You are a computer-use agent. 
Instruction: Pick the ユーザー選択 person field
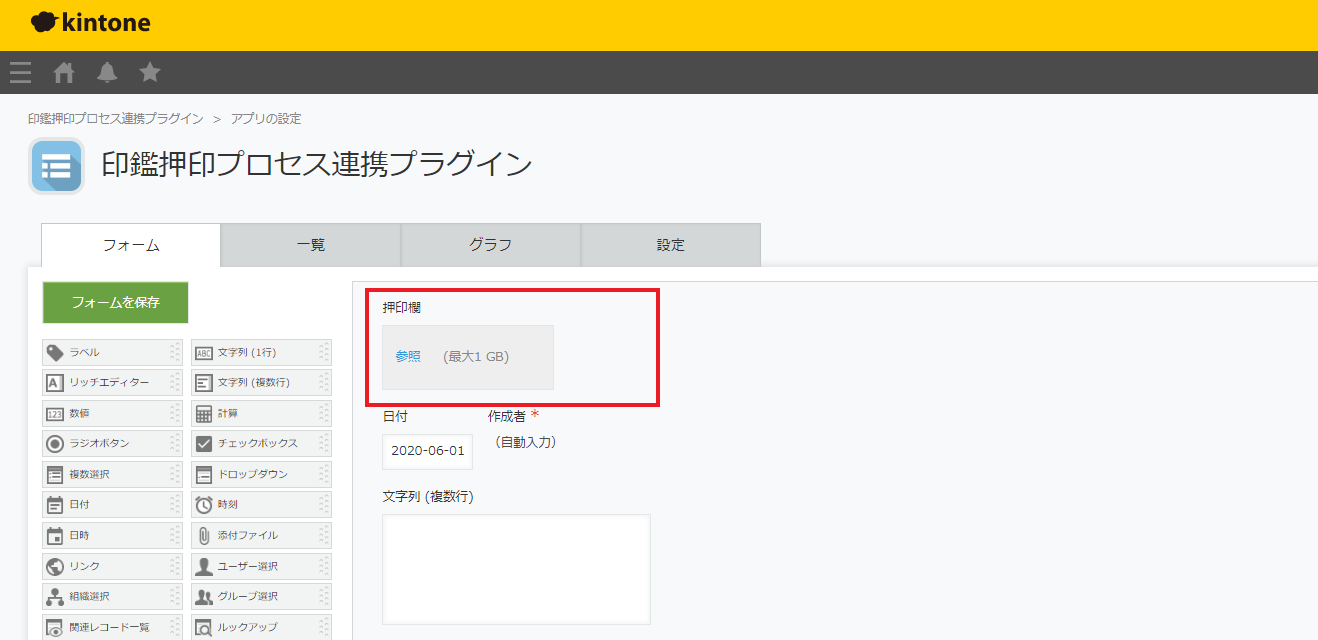[x=261, y=566]
